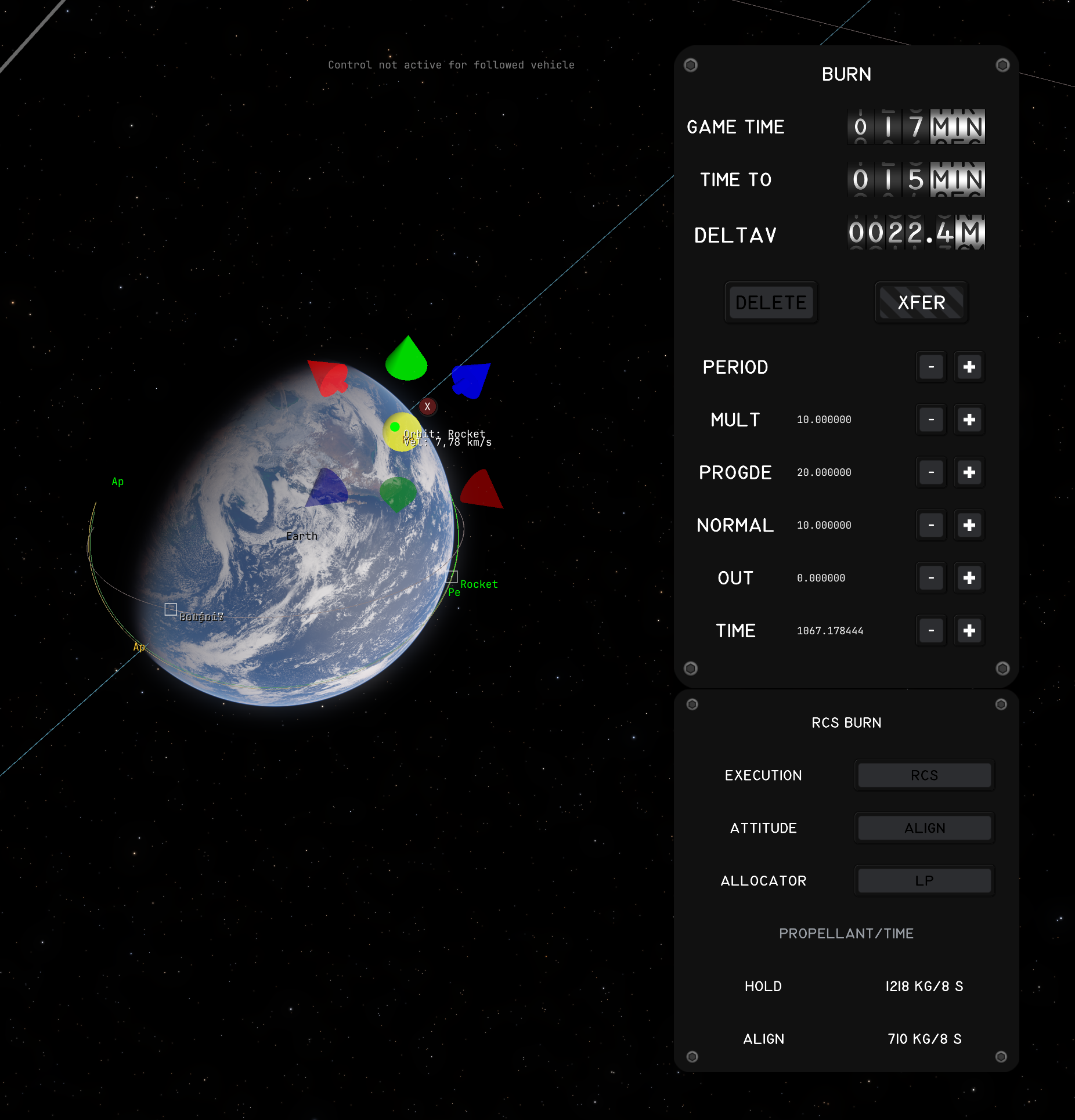This screenshot has height=1120, width=1075.
Task: Click the BURN panel title
Action: click(x=846, y=74)
